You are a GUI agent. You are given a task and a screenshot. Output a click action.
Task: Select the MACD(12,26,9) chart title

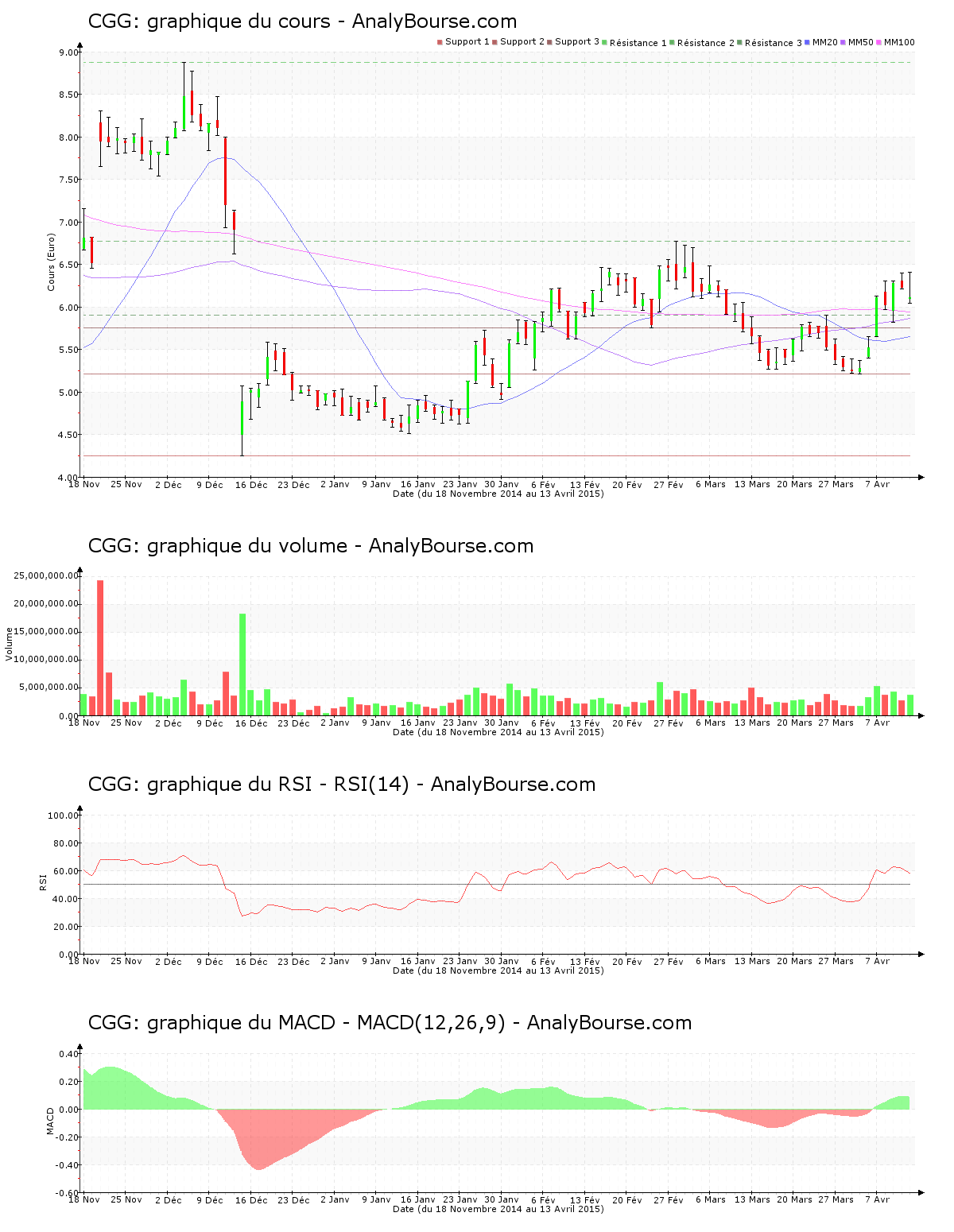pyautogui.click(x=390, y=1023)
